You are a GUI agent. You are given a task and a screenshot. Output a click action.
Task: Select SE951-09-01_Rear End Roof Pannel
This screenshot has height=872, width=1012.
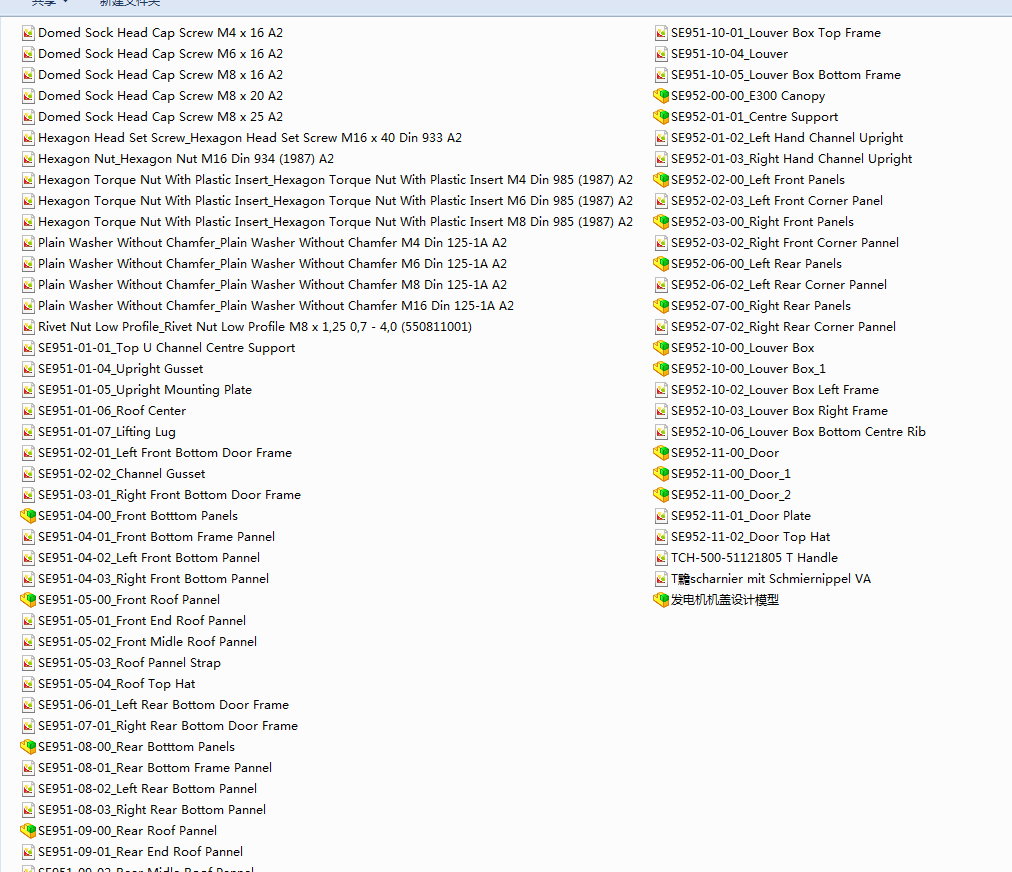pos(140,851)
